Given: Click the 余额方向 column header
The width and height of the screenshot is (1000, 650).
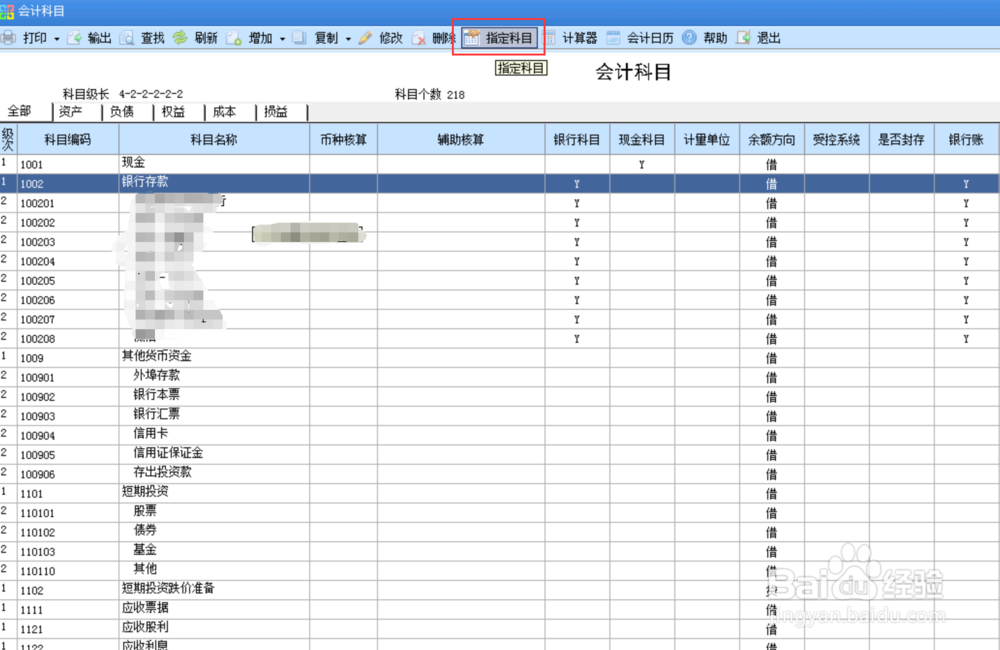Looking at the screenshot, I should (772, 140).
